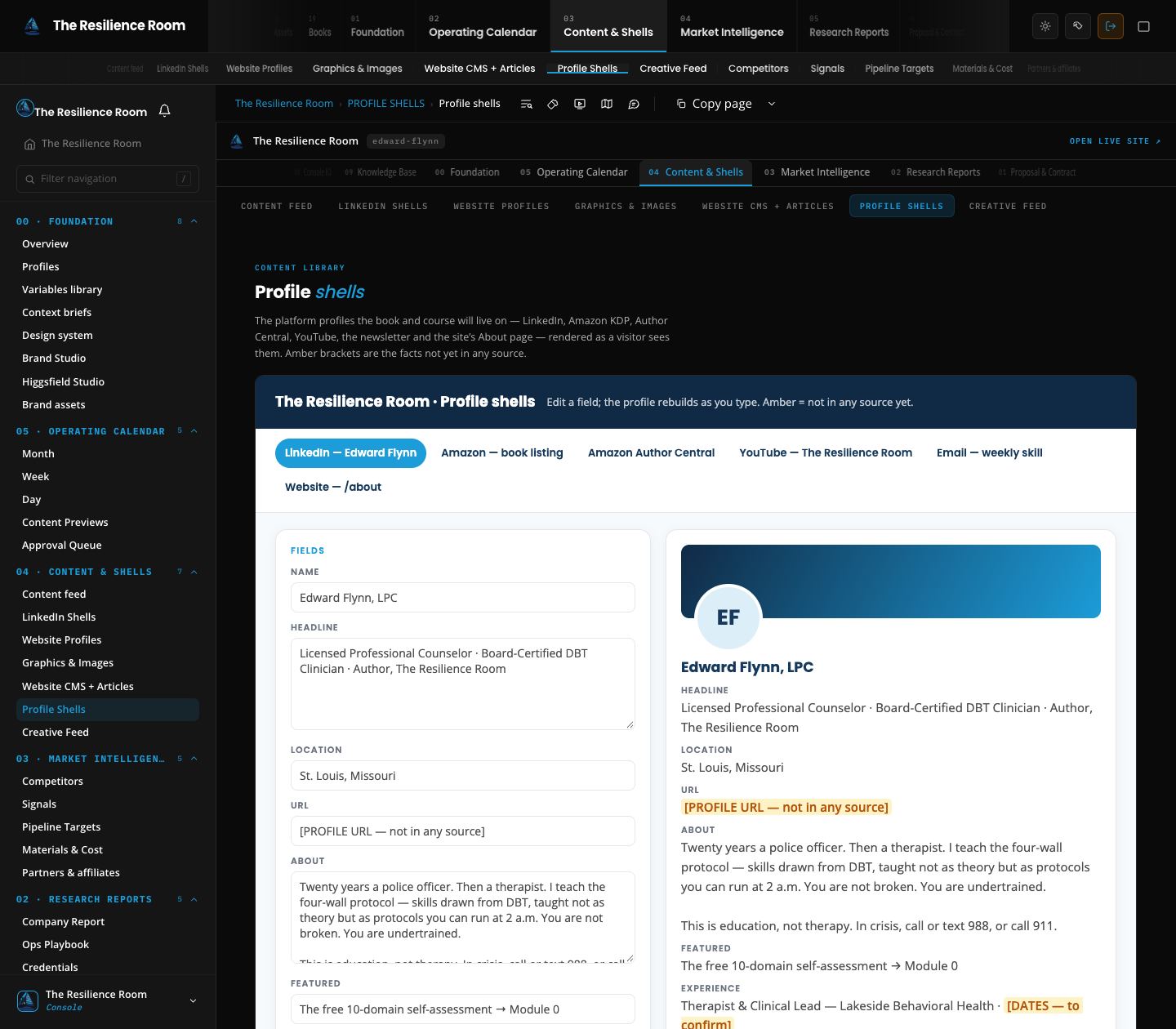Screen dimensions: 1176x1029
Task: Click into the NAME field
Action: 463,598
